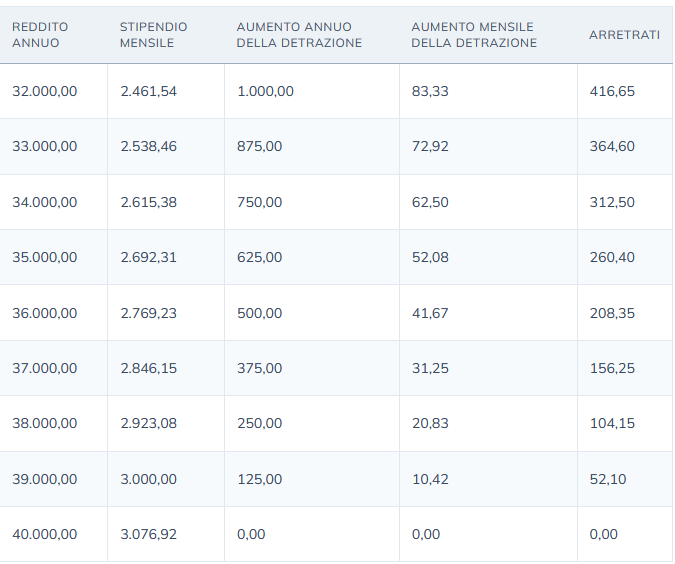The height and width of the screenshot is (564, 675).
Task: Click the 52,08 monthly increase cell
Action: [430, 257]
